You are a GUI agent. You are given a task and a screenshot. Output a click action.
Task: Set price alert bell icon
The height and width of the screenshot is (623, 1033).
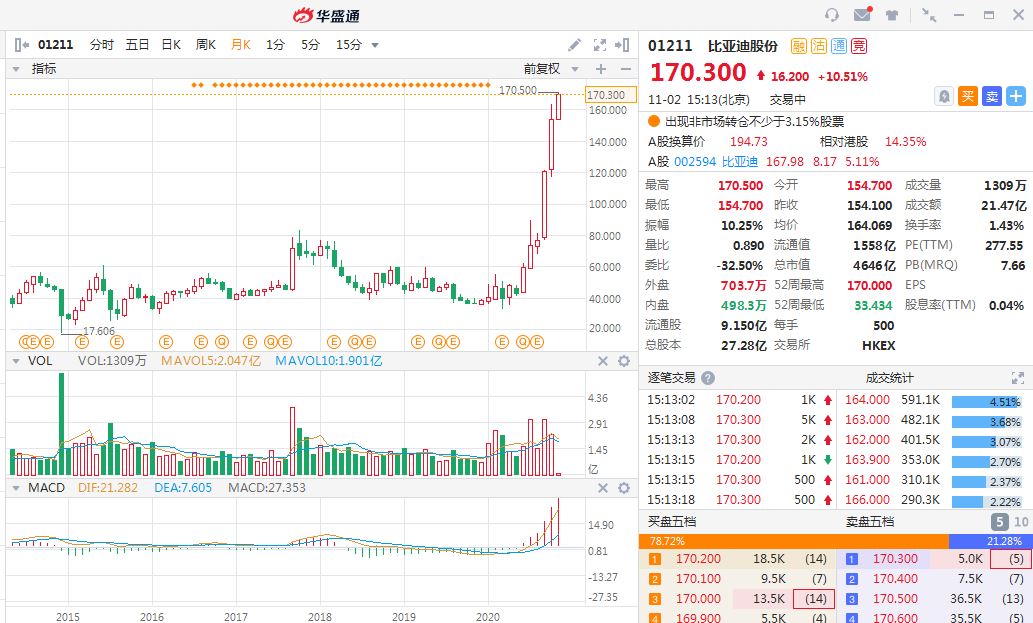943,96
